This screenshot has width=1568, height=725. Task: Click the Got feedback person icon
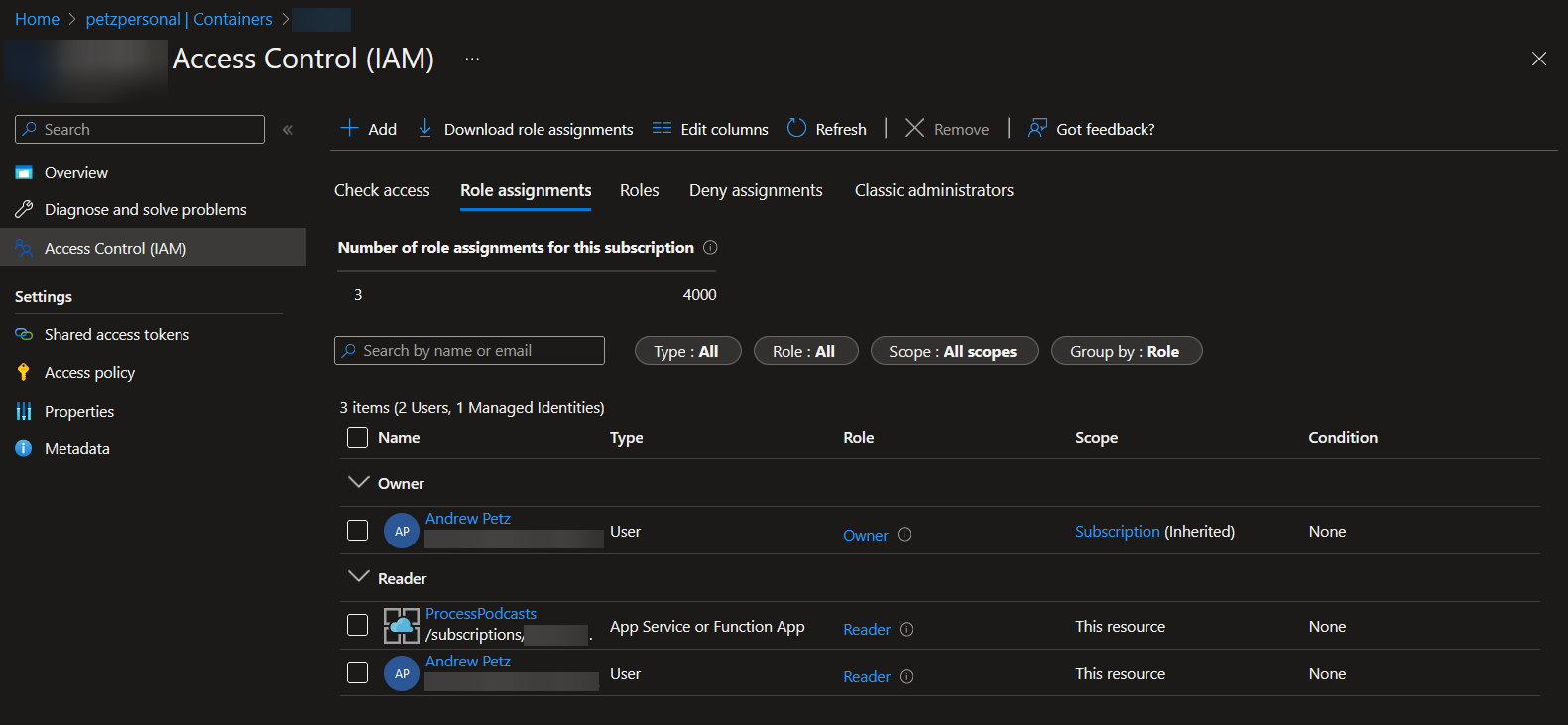point(1037,128)
